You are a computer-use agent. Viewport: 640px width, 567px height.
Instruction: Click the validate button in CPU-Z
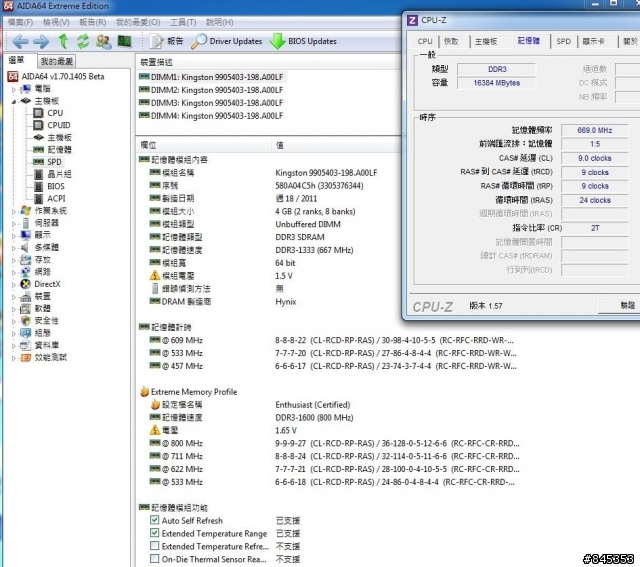(620, 305)
